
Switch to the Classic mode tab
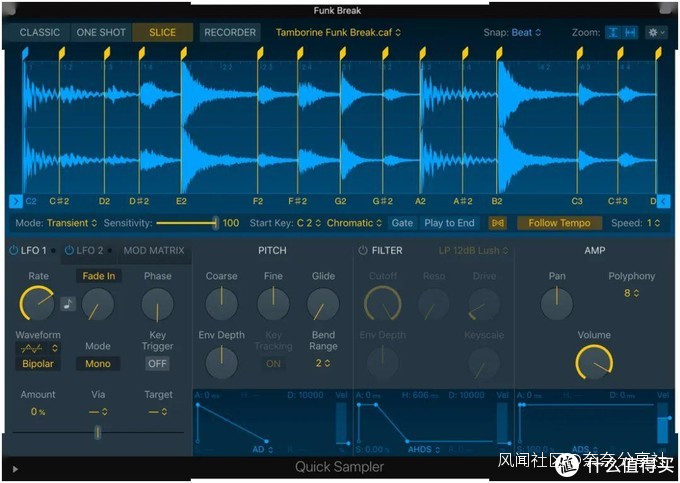coord(40,32)
